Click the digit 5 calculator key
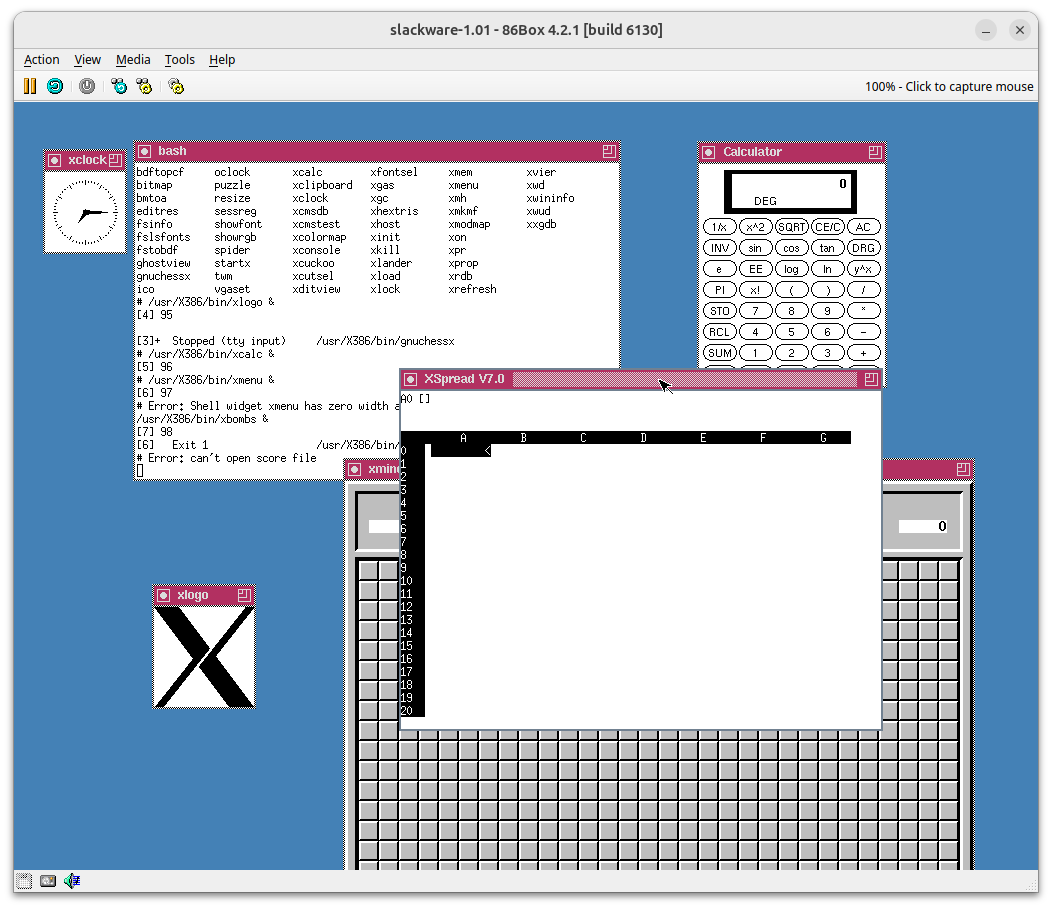Screen dimensions: 1052x909 click(x=792, y=331)
